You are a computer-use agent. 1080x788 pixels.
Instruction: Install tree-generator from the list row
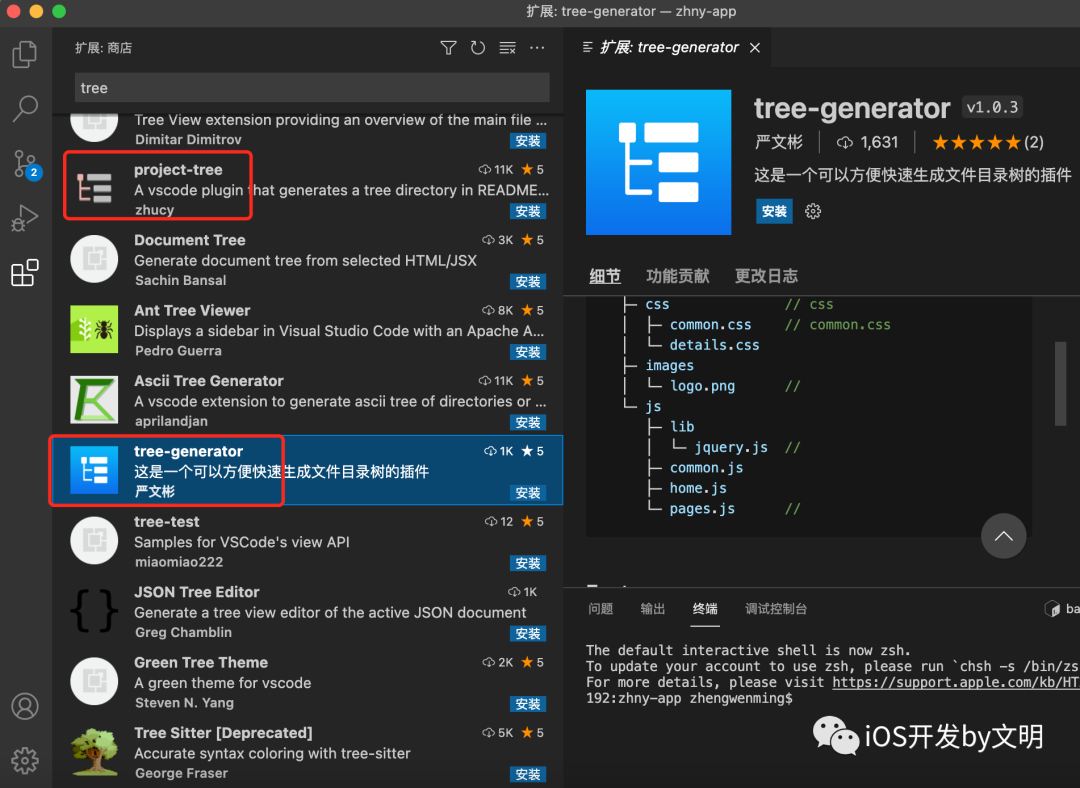[528, 493]
